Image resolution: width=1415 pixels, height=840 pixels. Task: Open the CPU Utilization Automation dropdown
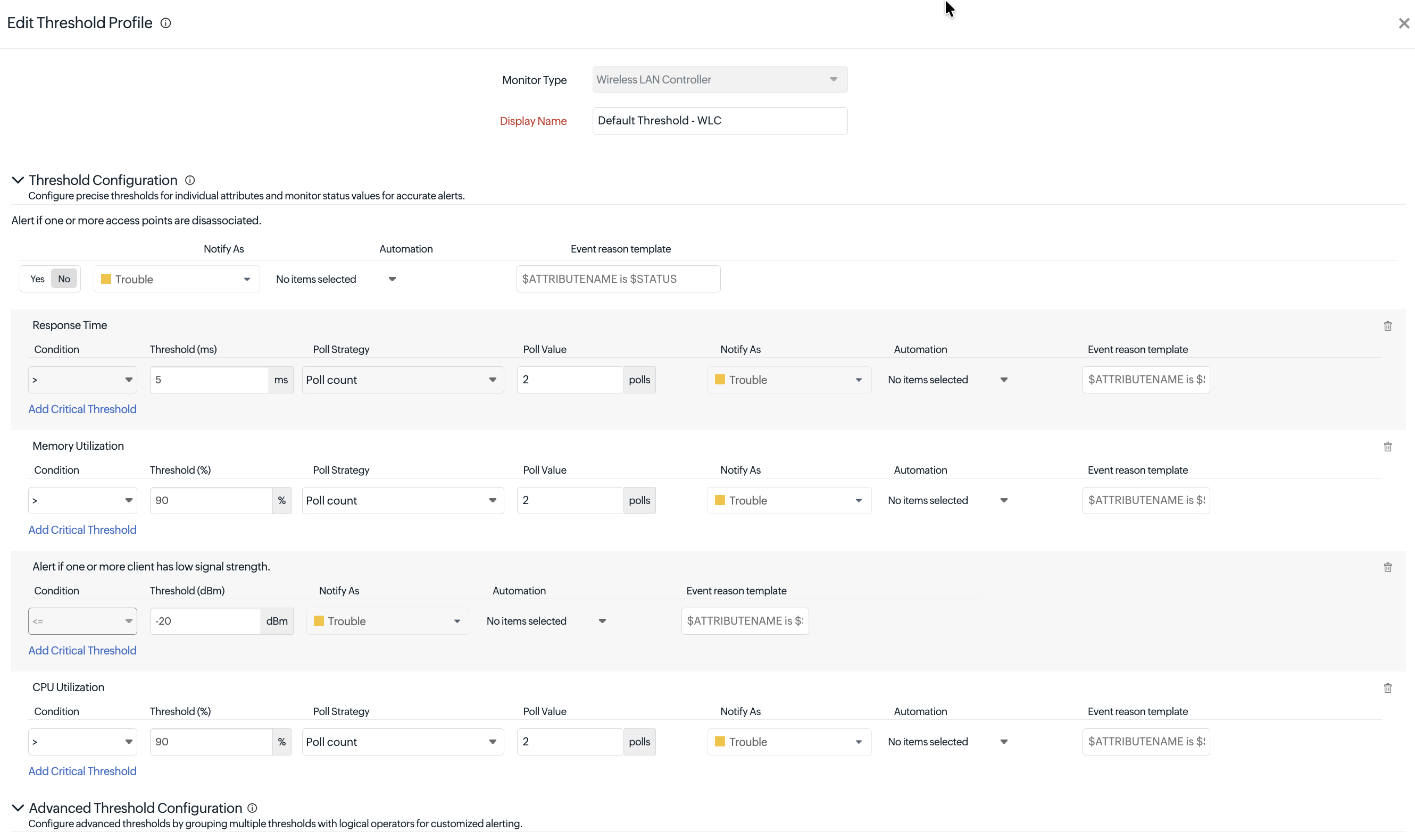pyautogui.click(x=948, y=742)
